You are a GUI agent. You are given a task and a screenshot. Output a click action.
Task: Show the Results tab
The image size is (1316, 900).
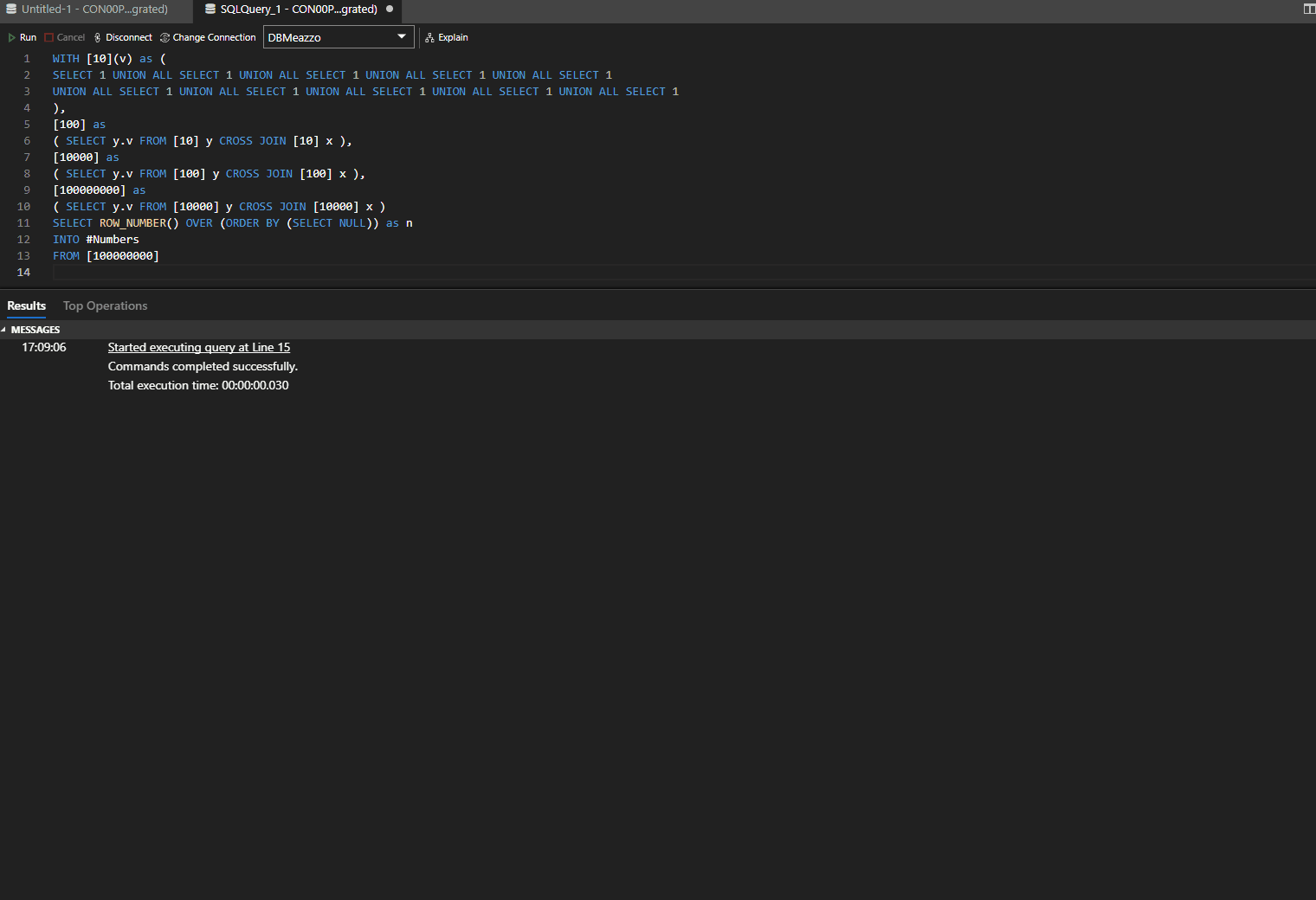coord(26,306)
